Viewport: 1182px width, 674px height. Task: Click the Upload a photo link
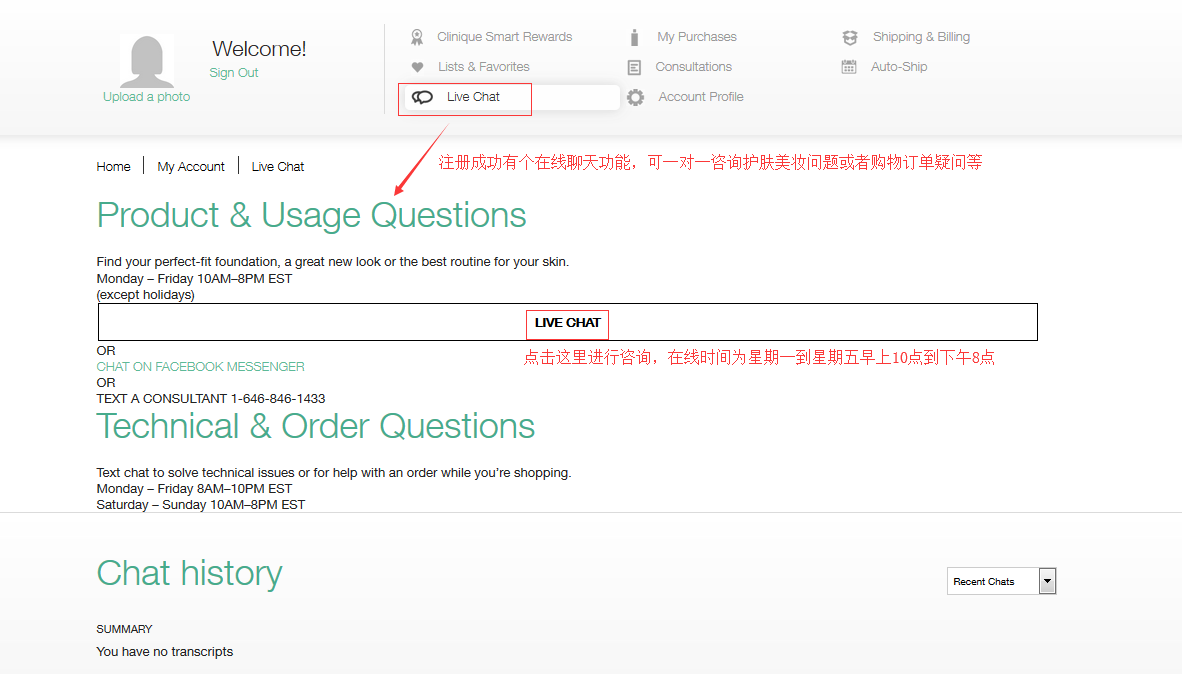coord(146,97)
